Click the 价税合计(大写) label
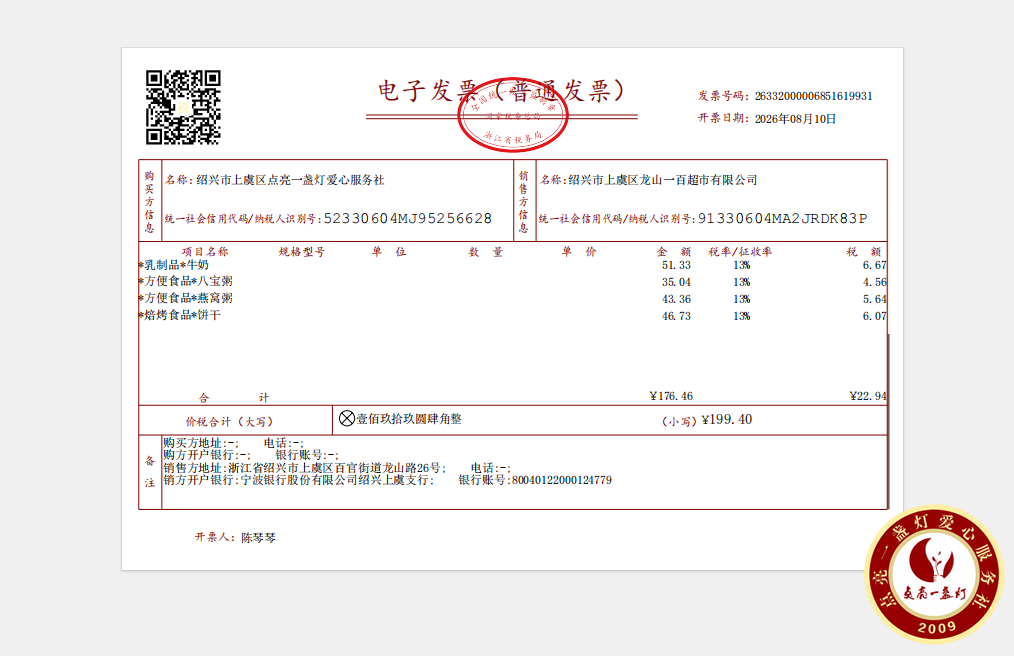This screenshot has width=1014, height=656. [x=229, y=422]
